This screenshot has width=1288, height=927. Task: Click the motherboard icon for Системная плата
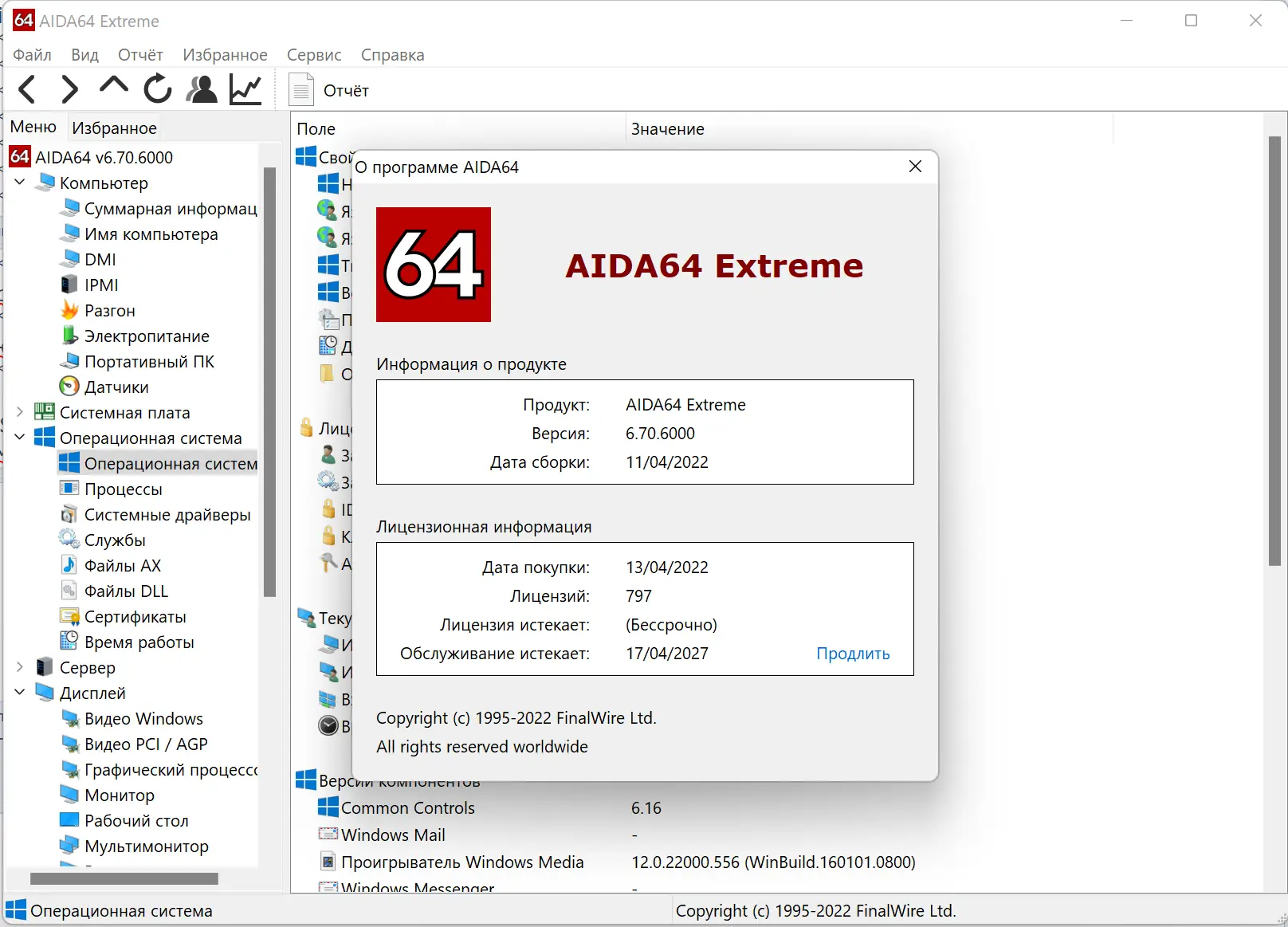coord(45,412)
